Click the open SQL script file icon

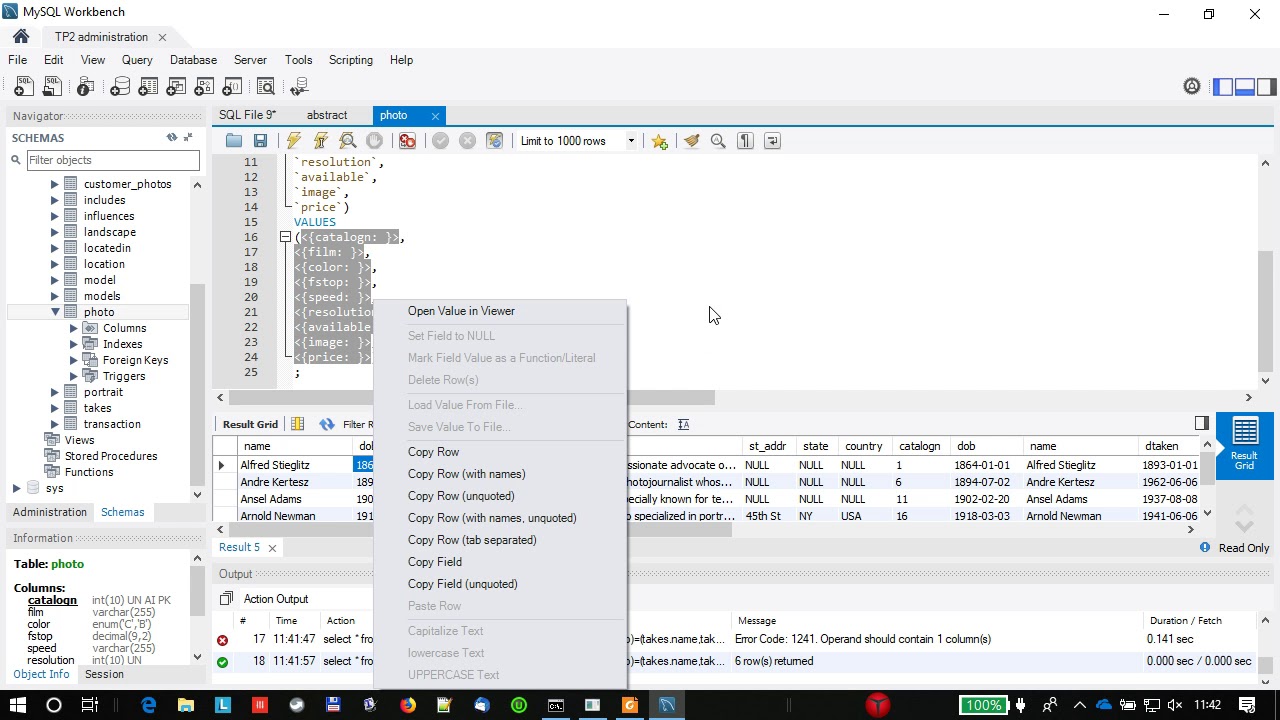coord(52,87)
